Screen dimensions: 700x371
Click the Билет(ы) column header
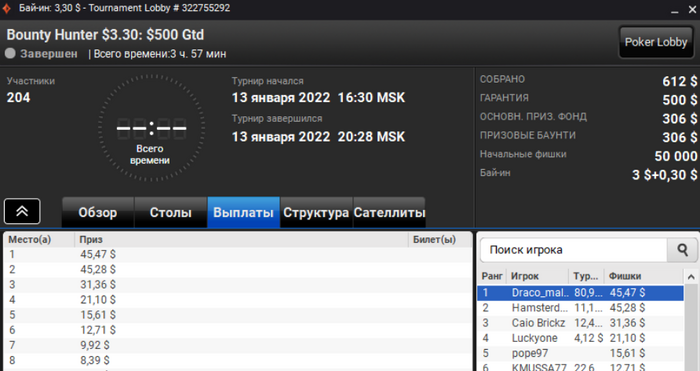point(440,240)
